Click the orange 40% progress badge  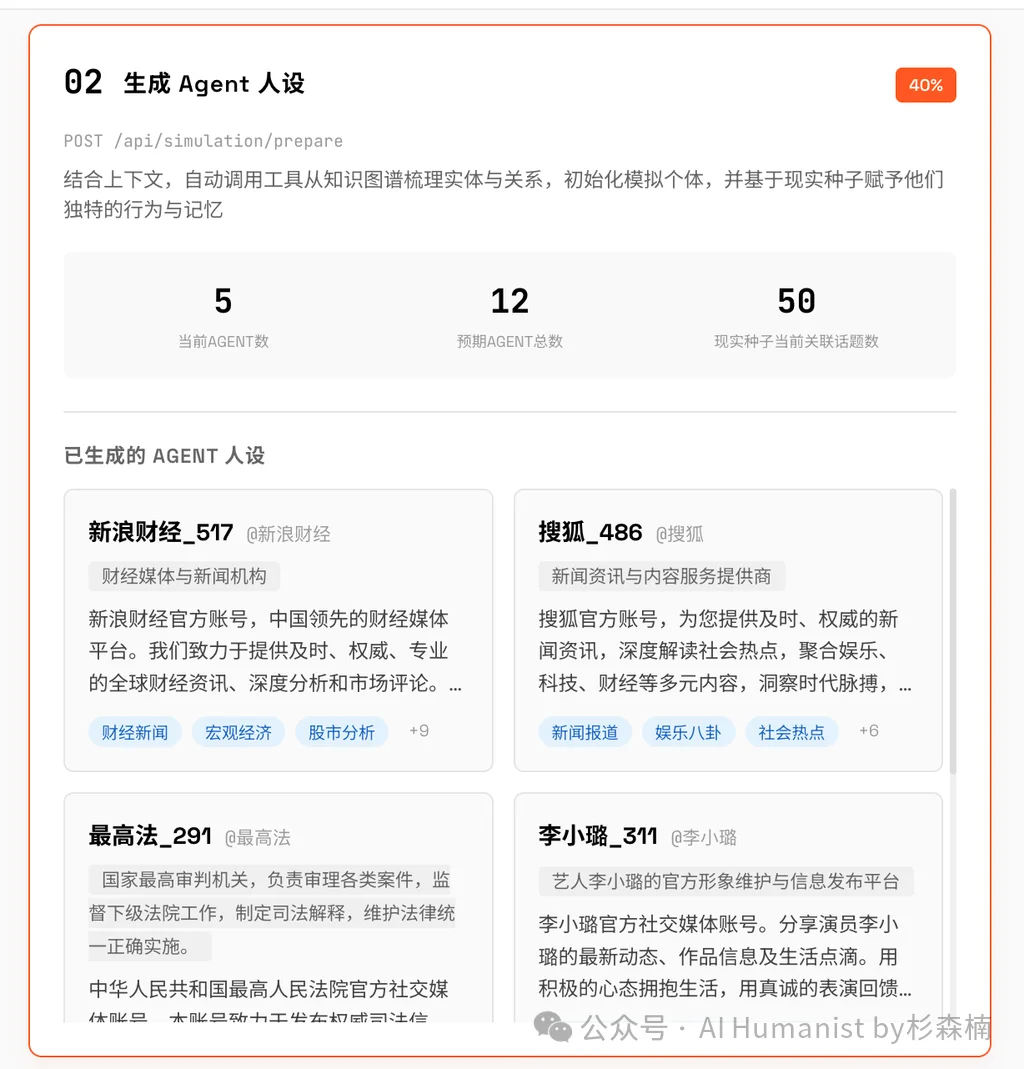pos(925,85)
